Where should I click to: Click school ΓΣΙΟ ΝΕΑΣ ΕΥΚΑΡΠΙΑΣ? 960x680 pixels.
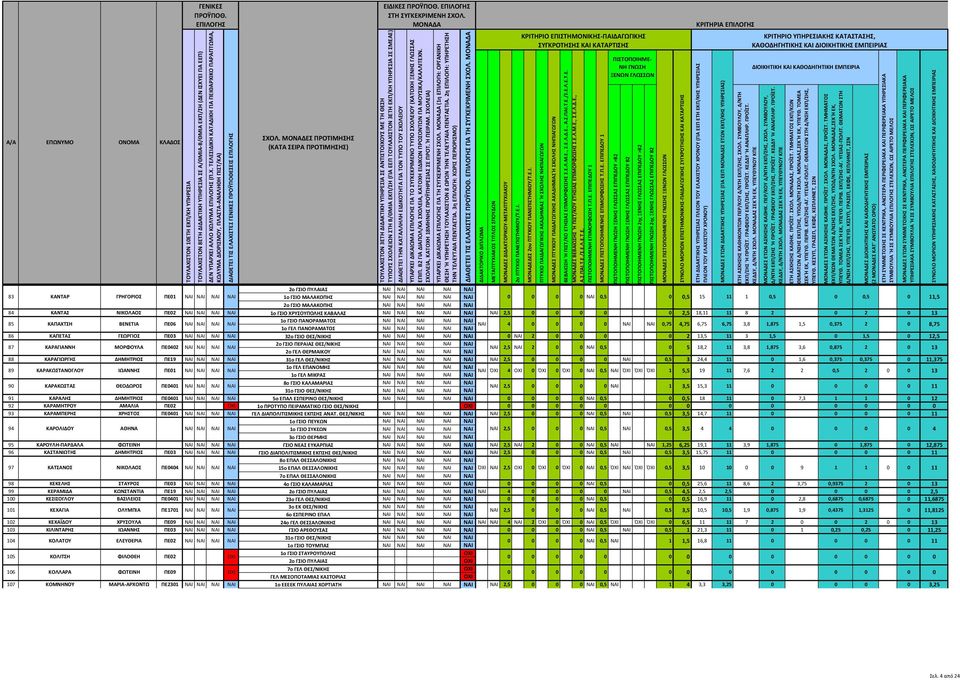[307, 444]
